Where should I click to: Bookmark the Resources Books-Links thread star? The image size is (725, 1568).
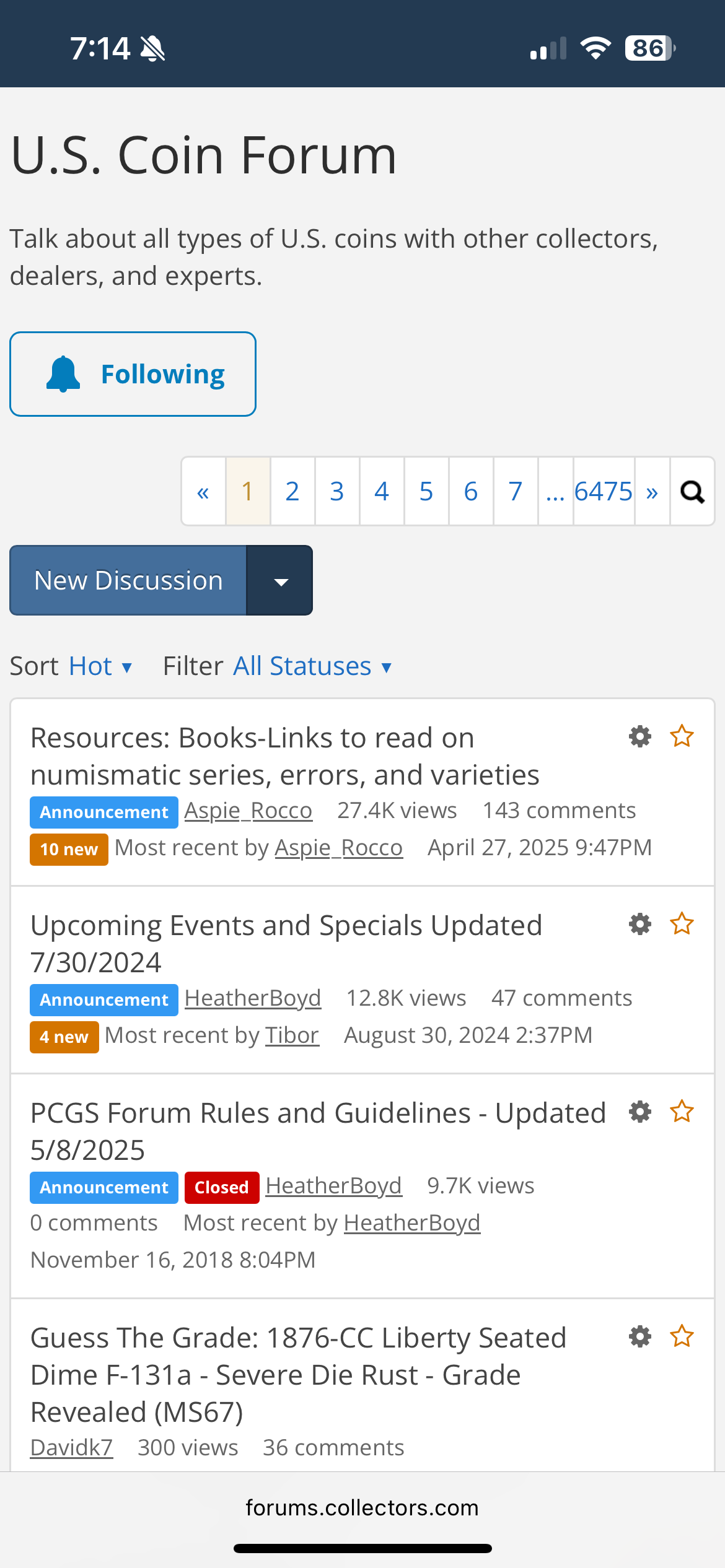pyautogui.click(x=682, y=736)
